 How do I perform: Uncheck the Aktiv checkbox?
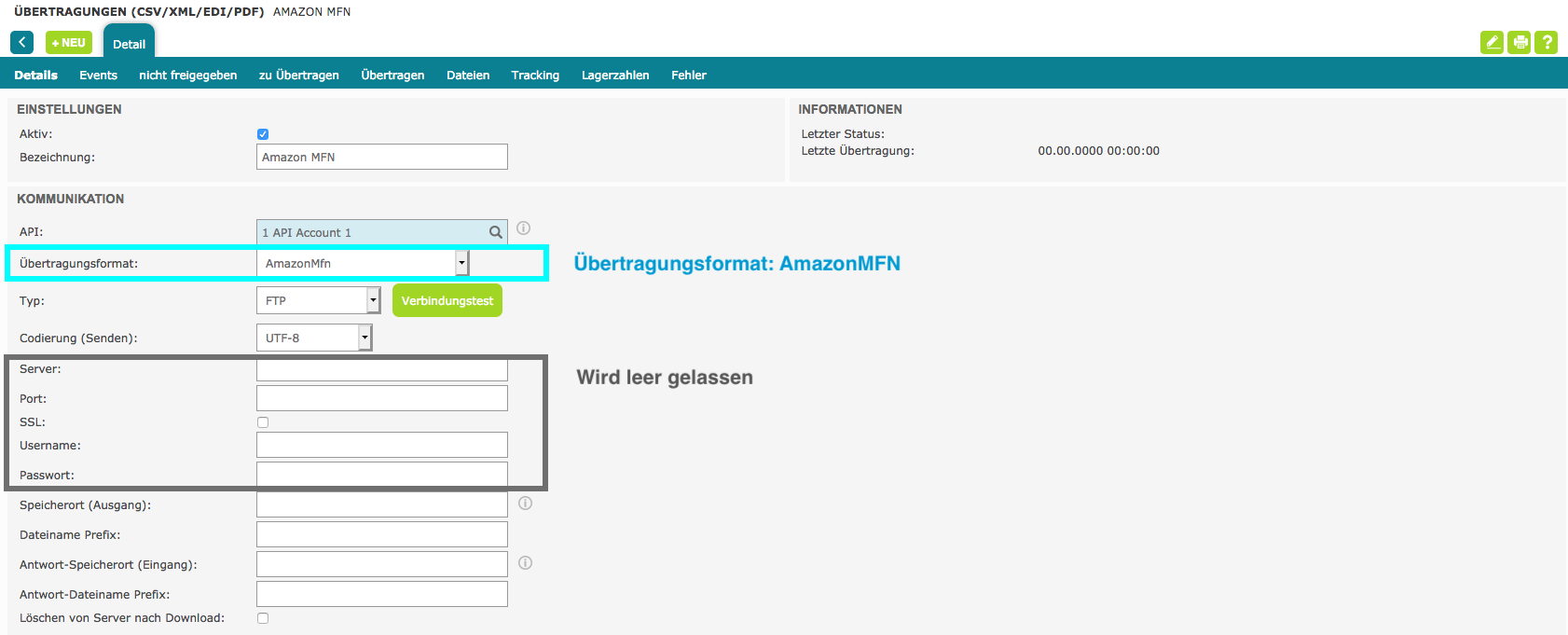pyautogui.click(x=263, y=134)
